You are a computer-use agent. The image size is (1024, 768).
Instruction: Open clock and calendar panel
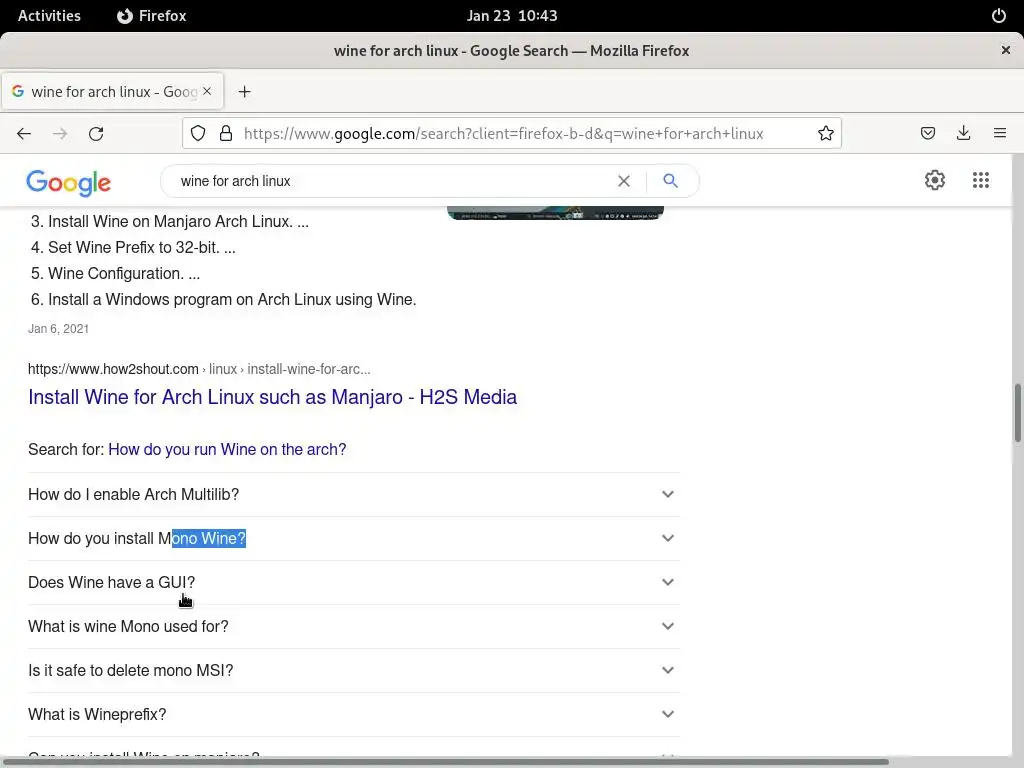(x=512, y=16)
